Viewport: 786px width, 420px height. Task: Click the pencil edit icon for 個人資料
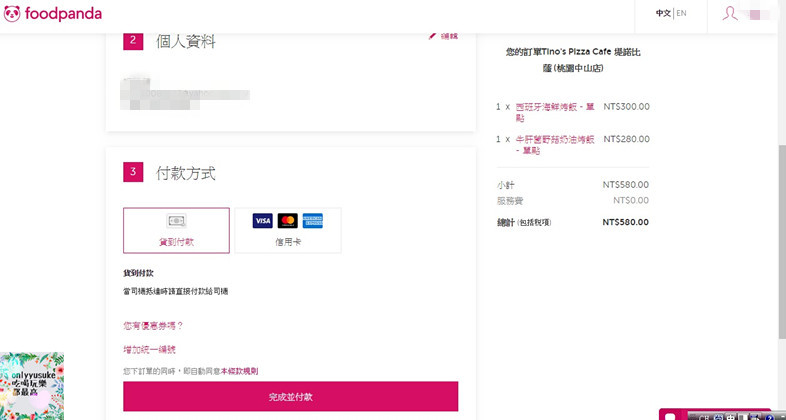tap(434, 36)
